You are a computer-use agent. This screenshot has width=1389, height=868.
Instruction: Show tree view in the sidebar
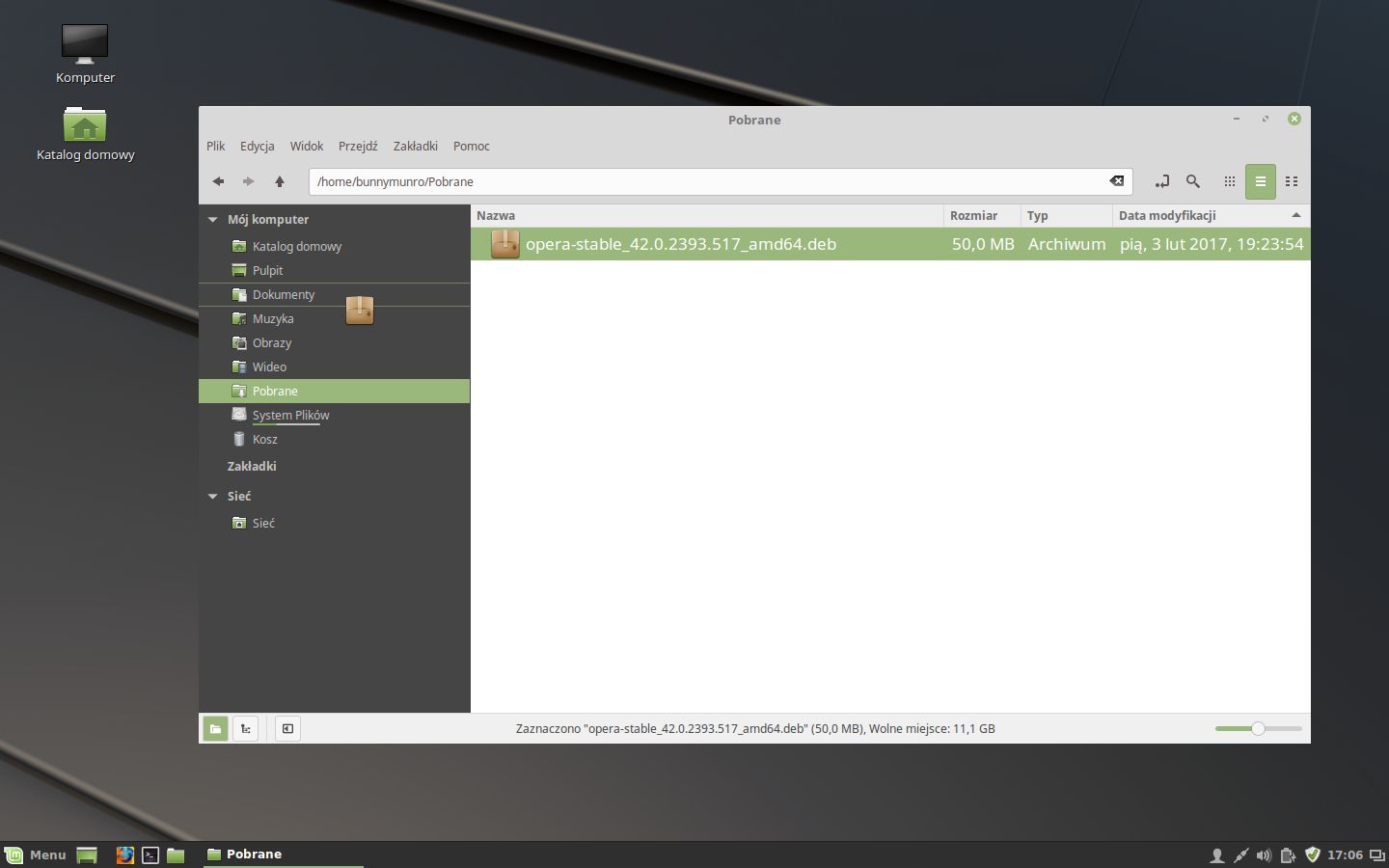(x=246, y=729)
